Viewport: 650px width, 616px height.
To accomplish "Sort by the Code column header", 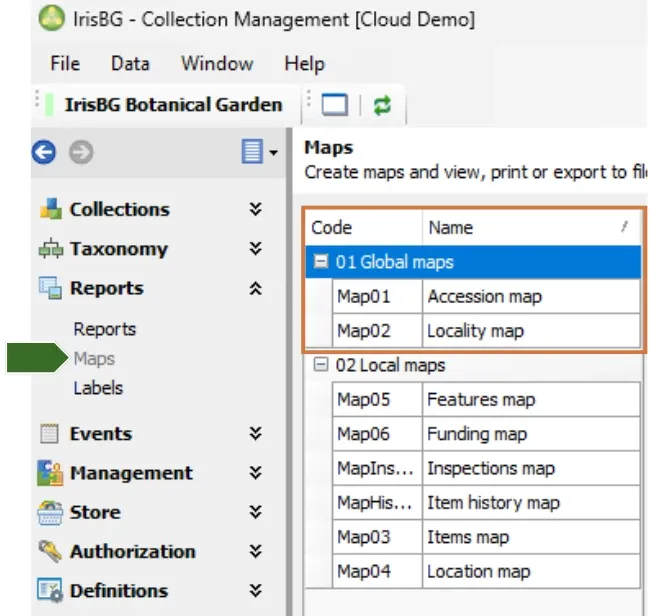I will coord(364,228).
